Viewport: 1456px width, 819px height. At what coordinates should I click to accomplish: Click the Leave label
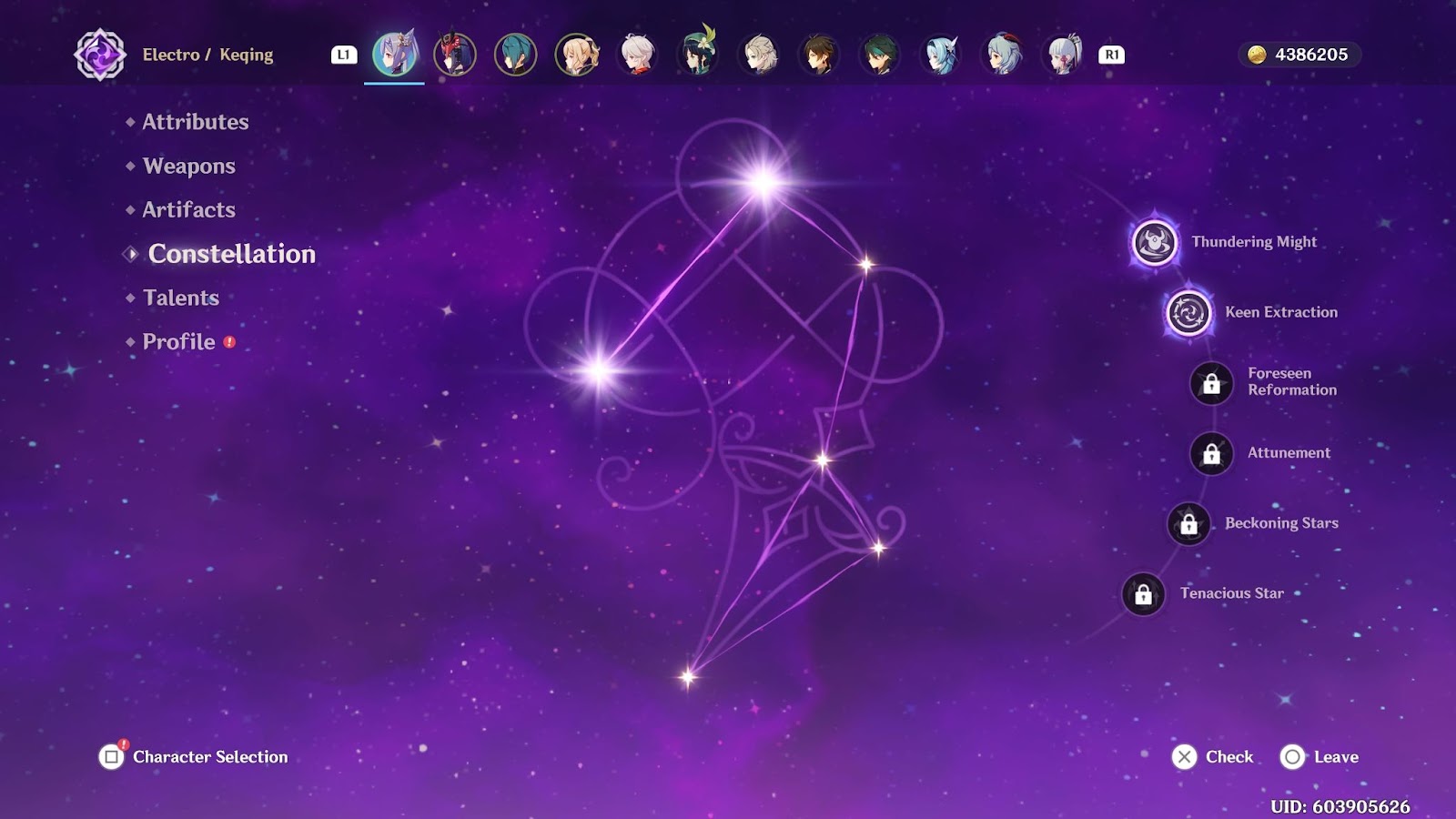click(x=1336, y=757)
